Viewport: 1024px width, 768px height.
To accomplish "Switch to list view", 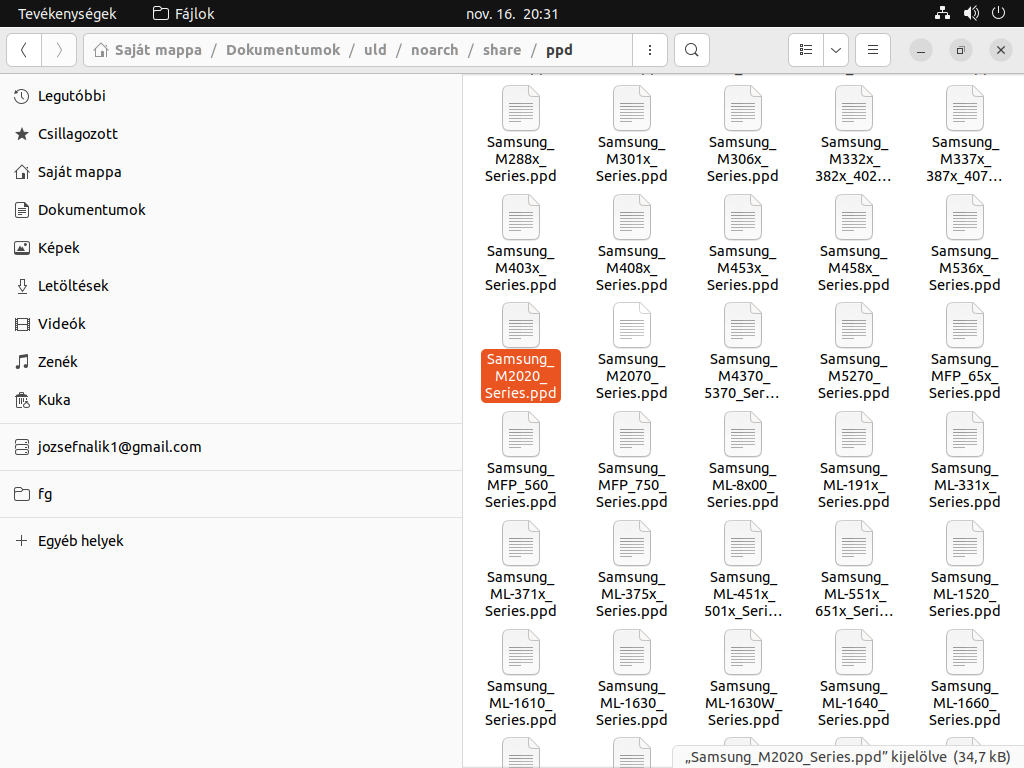I will click(x=806, y=50).
